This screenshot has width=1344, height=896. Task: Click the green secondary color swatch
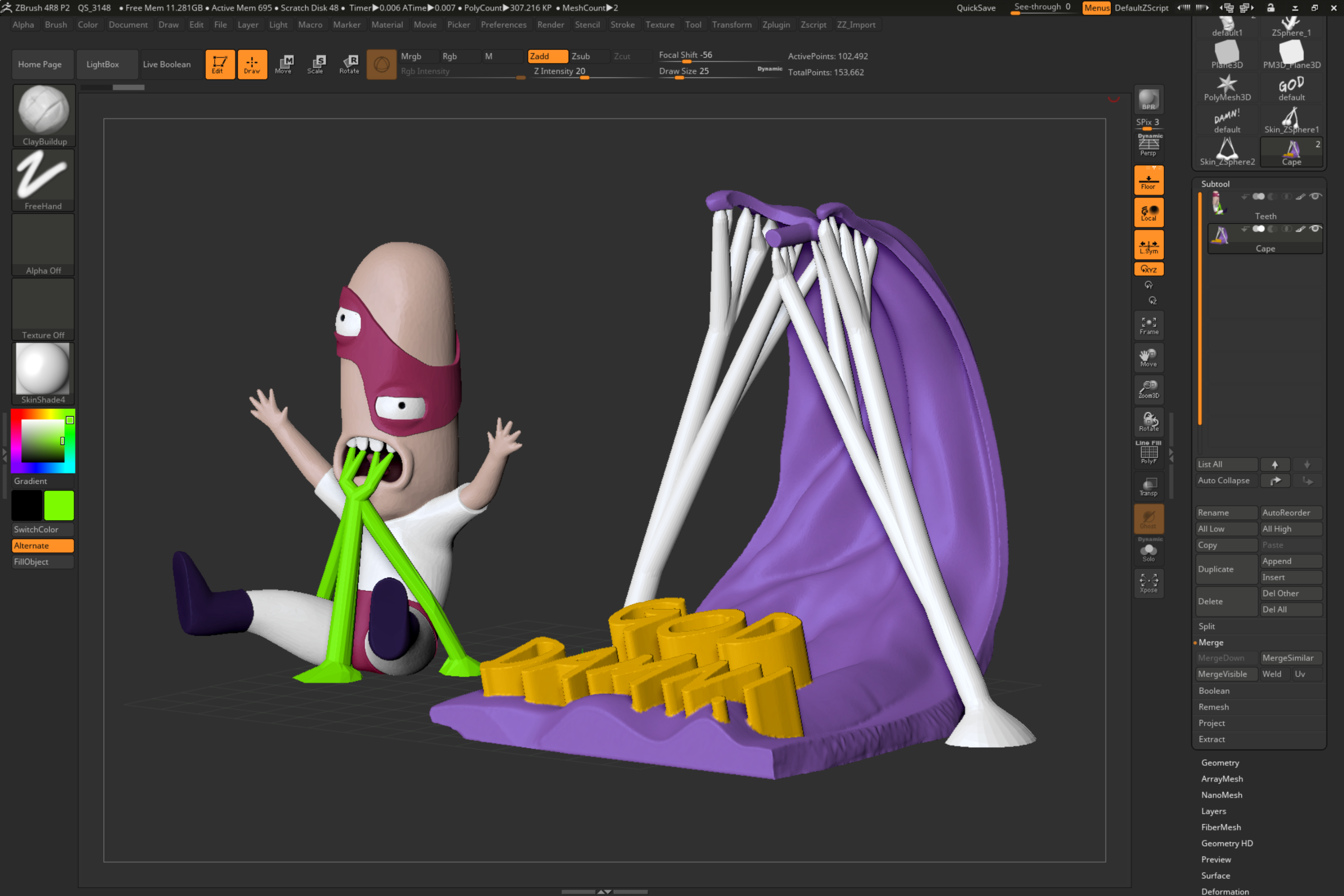point(59,505)
